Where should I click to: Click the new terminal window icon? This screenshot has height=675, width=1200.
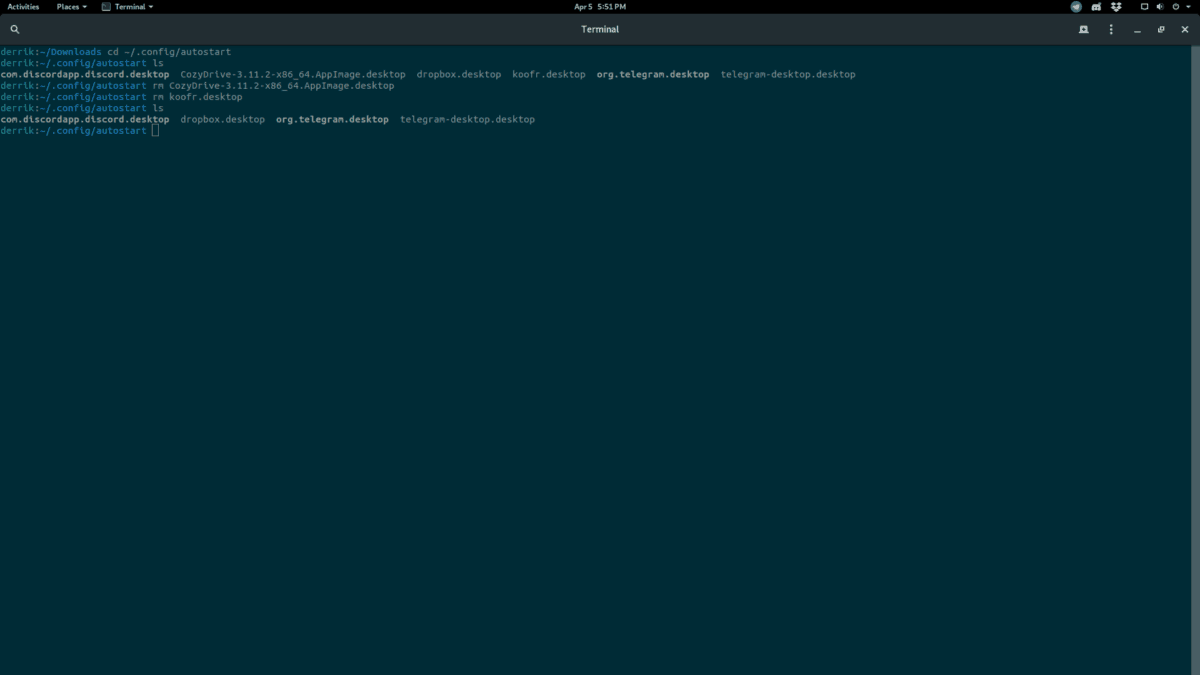(x=1083, y=29)
